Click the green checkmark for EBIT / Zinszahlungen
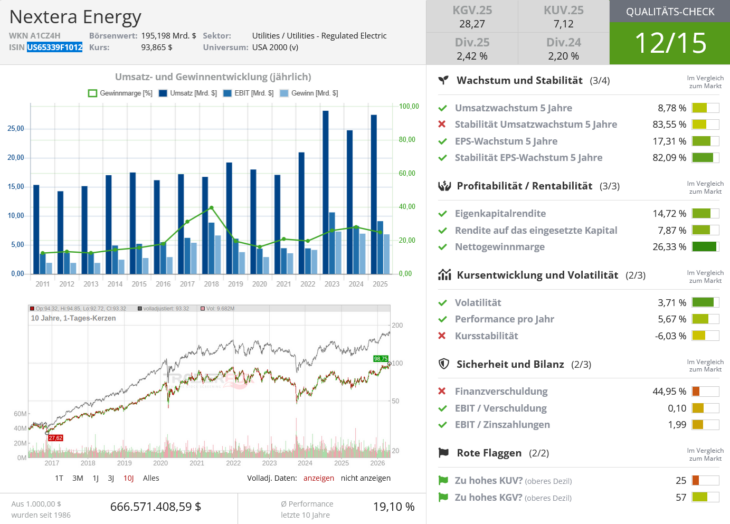This screenshot has width=730, height=524. coord(442,425)
